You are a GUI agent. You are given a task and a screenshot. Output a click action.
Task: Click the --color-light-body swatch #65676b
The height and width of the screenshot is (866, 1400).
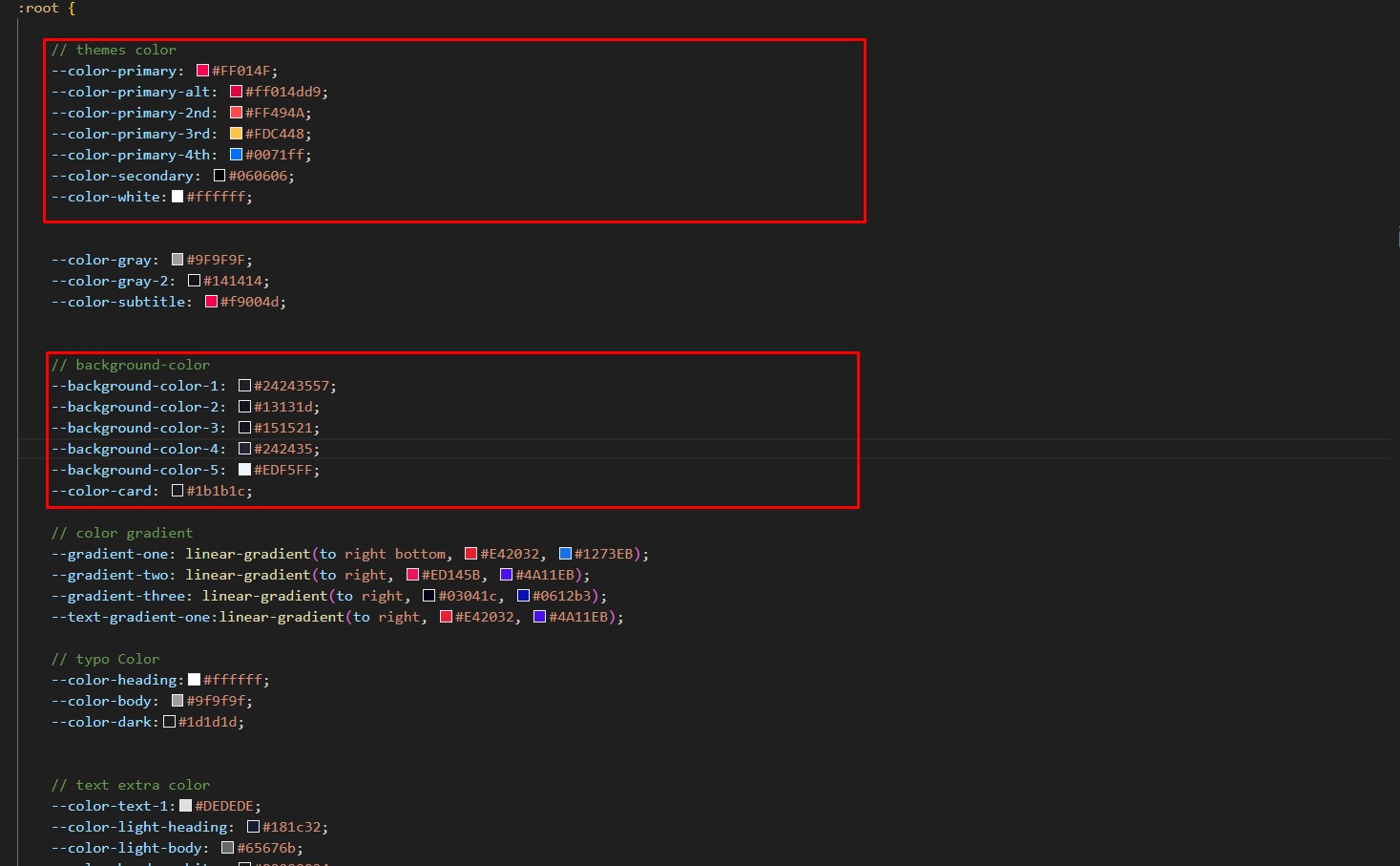(x=227, y=848)
